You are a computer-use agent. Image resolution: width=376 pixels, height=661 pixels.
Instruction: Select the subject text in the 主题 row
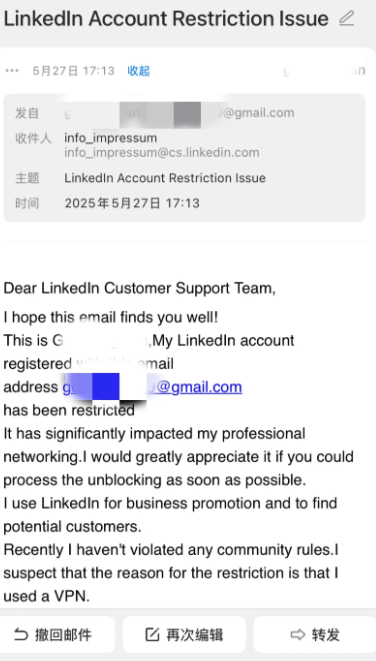click(165, 178)
